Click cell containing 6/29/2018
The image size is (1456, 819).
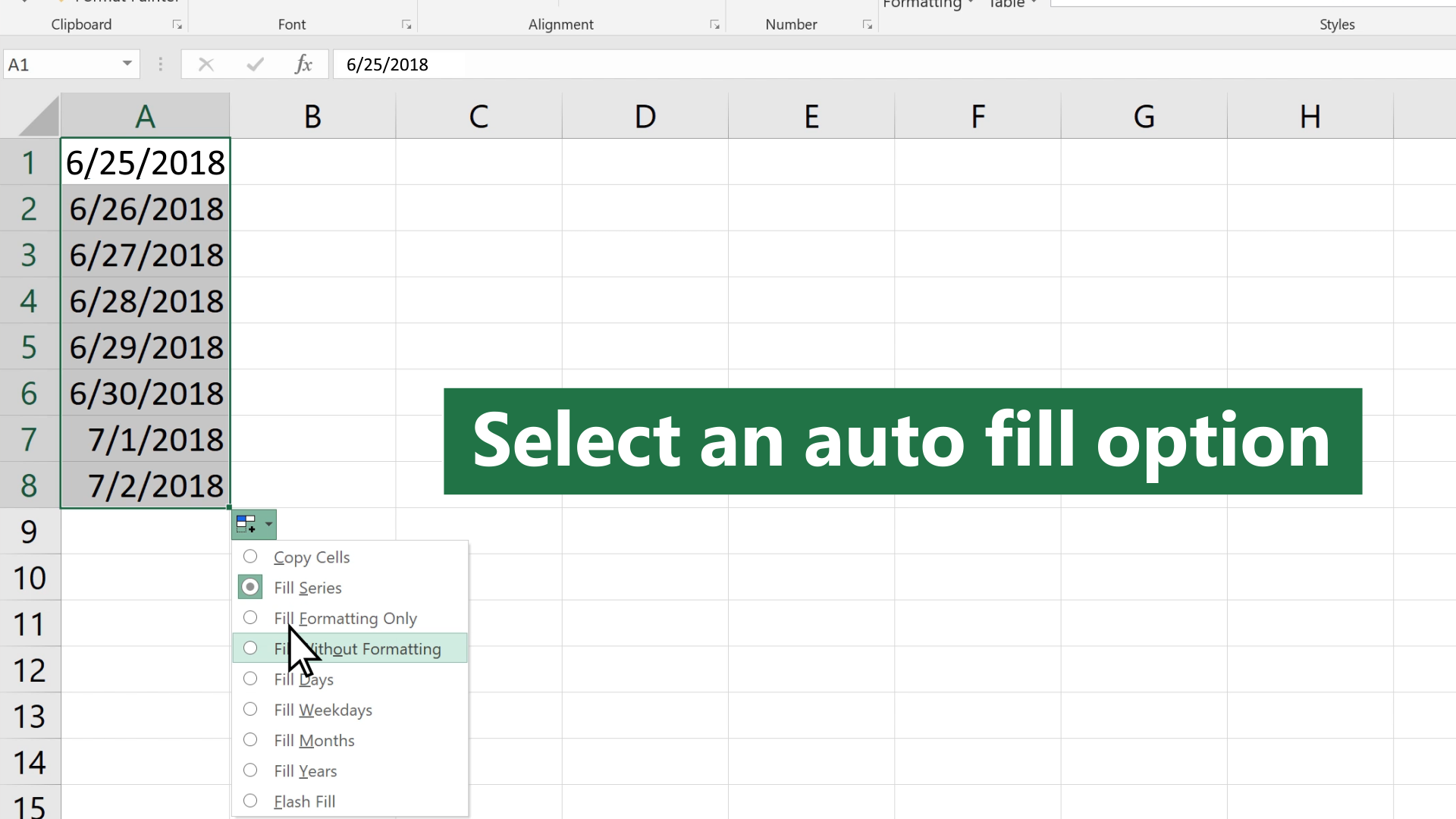(x=145, y=347)
